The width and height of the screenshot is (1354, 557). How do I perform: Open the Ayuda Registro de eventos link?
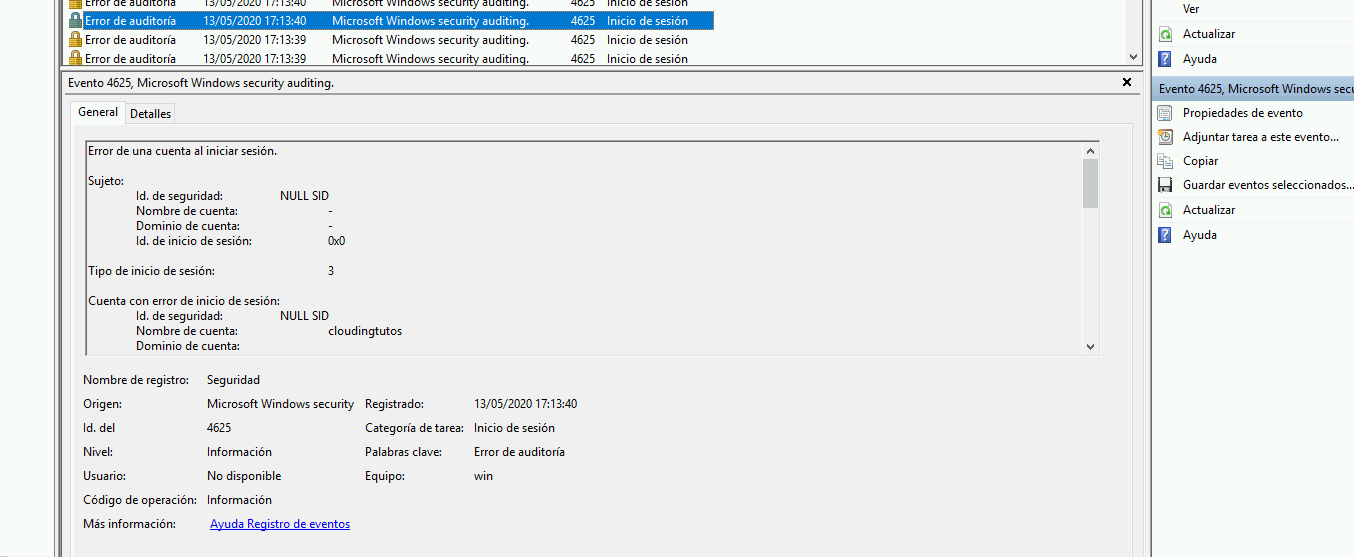280,524
